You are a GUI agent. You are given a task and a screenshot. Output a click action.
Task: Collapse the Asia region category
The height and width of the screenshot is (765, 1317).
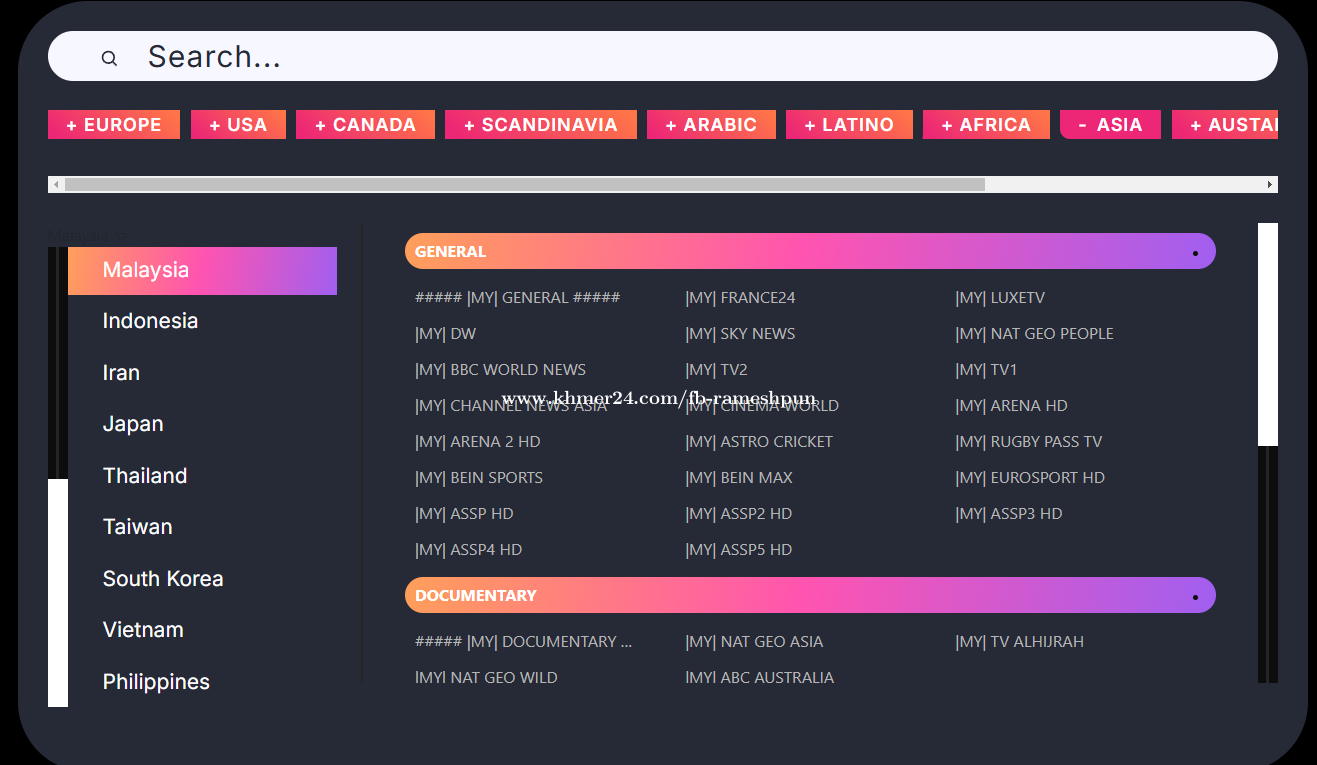[1110, 125]
